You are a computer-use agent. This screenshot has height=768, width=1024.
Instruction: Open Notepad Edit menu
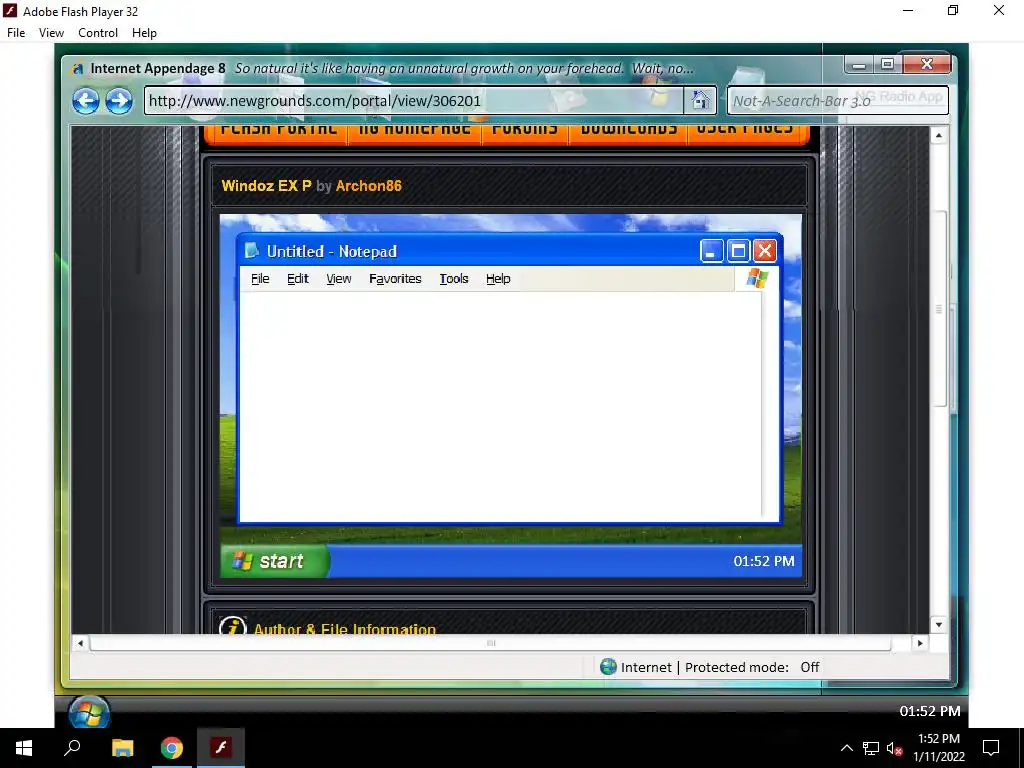[x=298, y=279]
